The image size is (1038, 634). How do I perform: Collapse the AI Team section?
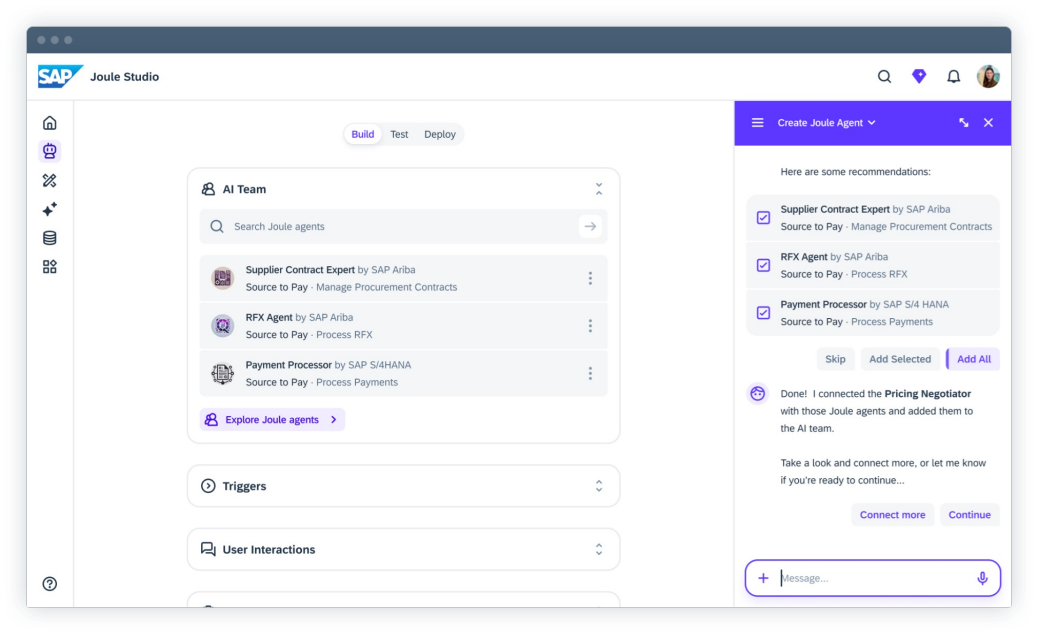coord(598,189)
